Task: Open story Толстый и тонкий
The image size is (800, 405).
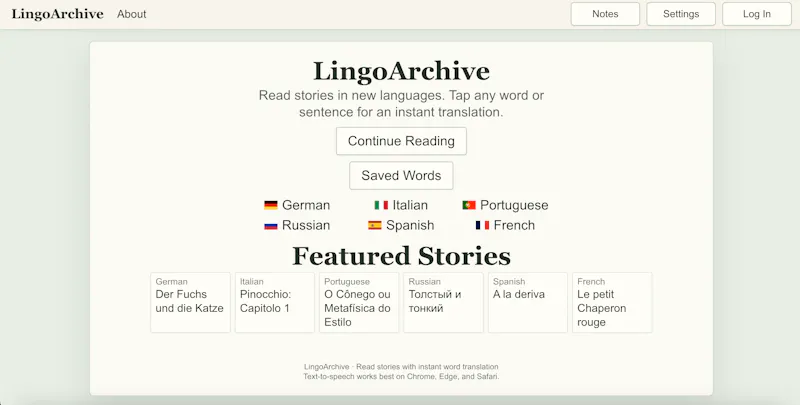Action: (x=443, y=302)
